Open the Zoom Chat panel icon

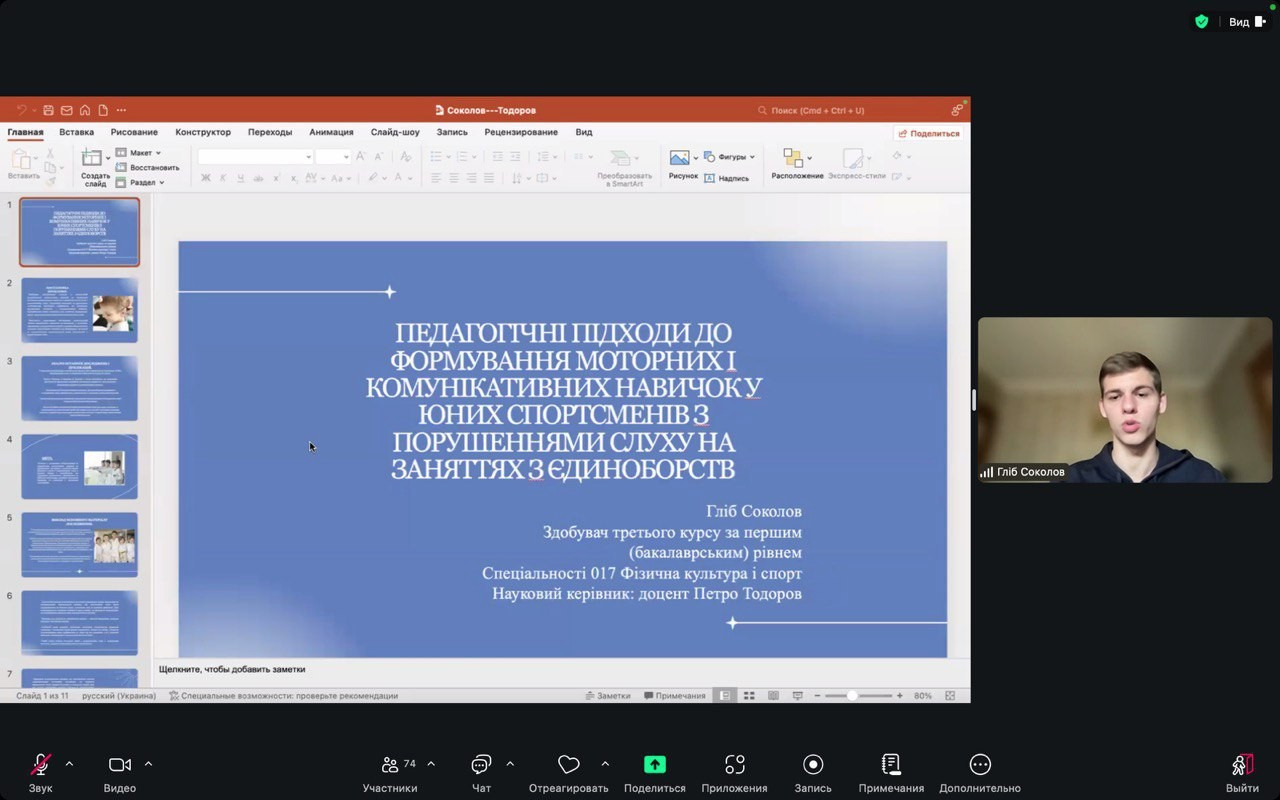[x=481, y=765]
